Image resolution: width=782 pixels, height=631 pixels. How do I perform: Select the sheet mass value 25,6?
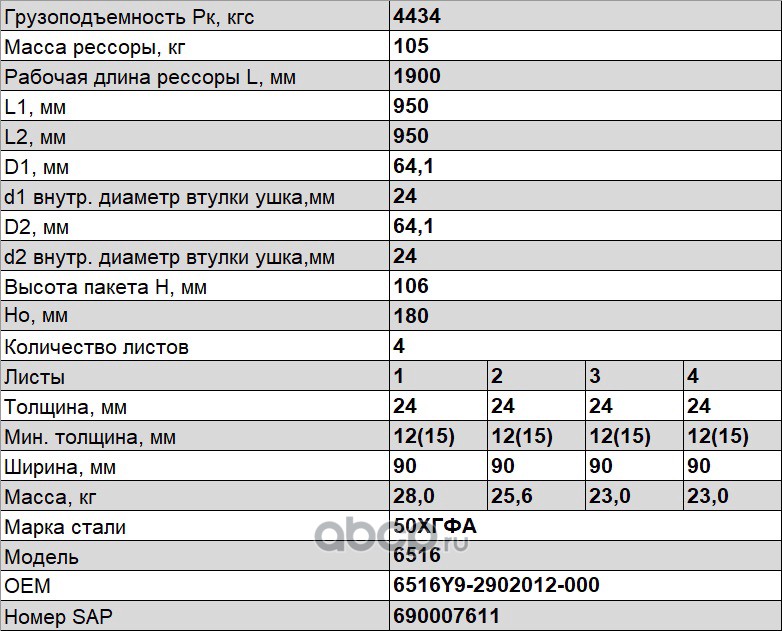tap(510, 496)
